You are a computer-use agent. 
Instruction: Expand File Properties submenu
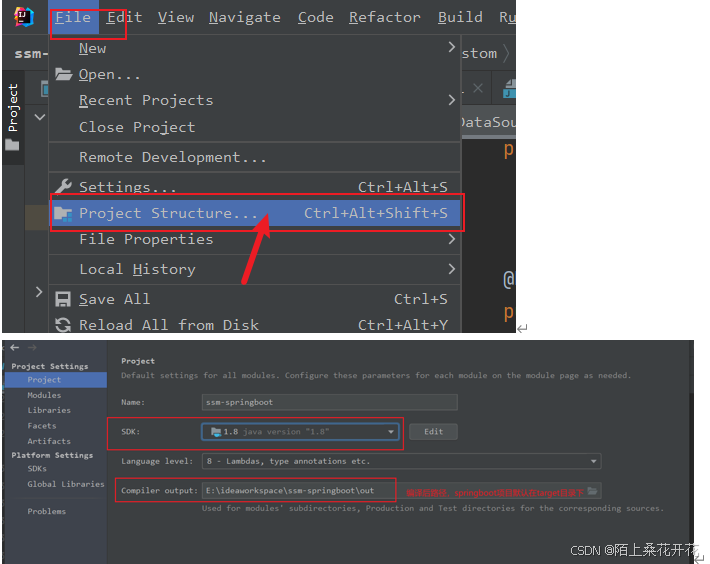click(x=254, y=239)
